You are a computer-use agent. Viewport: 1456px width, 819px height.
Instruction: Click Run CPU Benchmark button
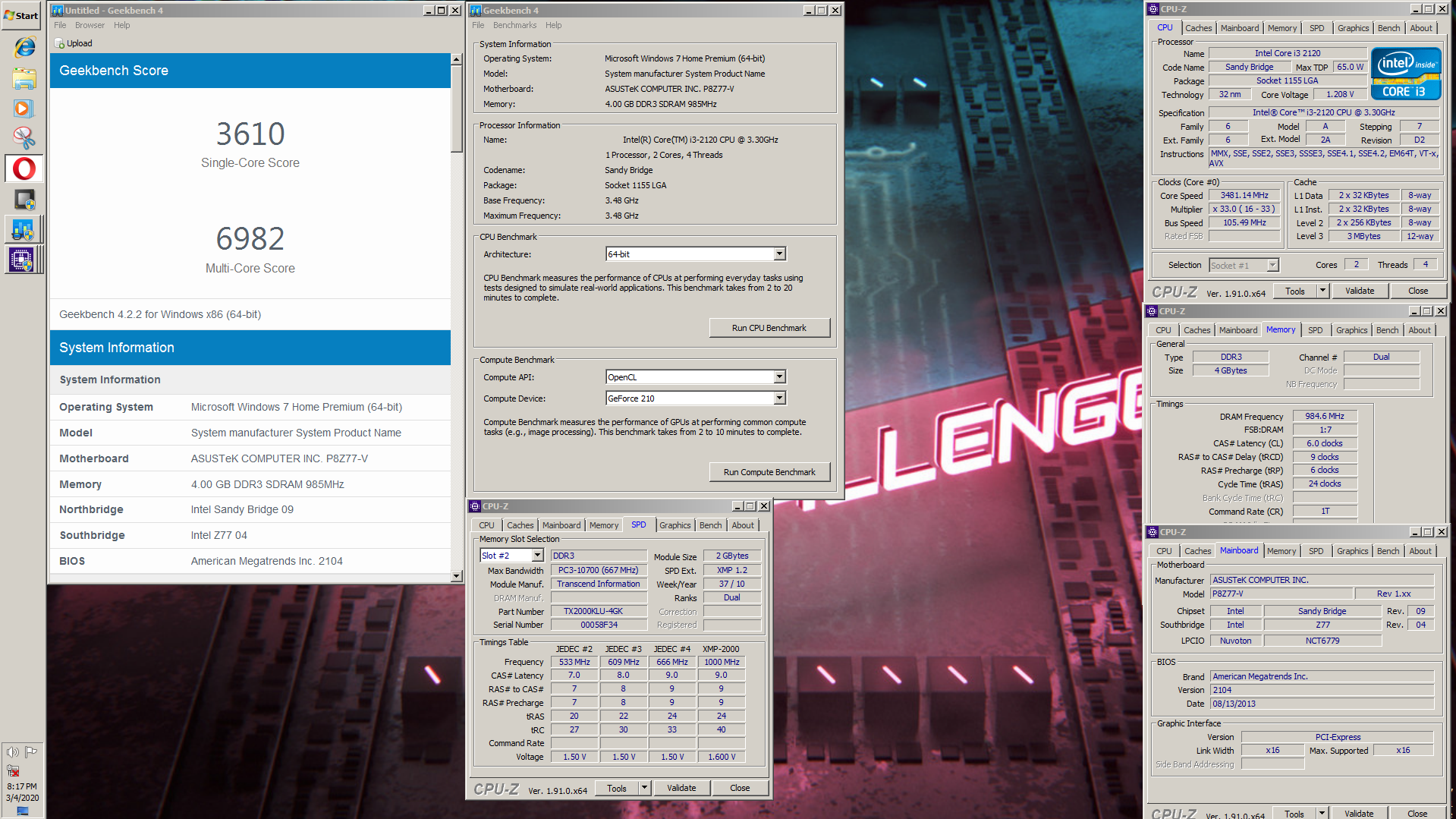[x=769, y=328]
